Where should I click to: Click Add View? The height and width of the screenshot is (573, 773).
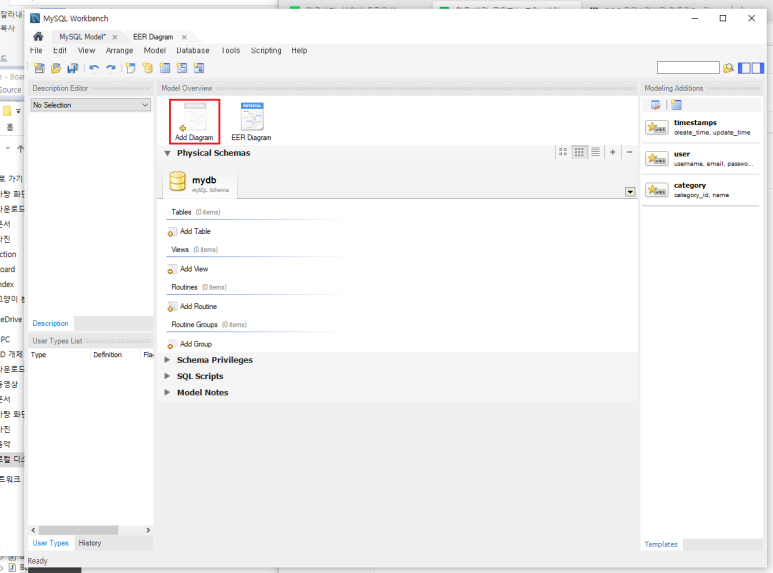188,269
